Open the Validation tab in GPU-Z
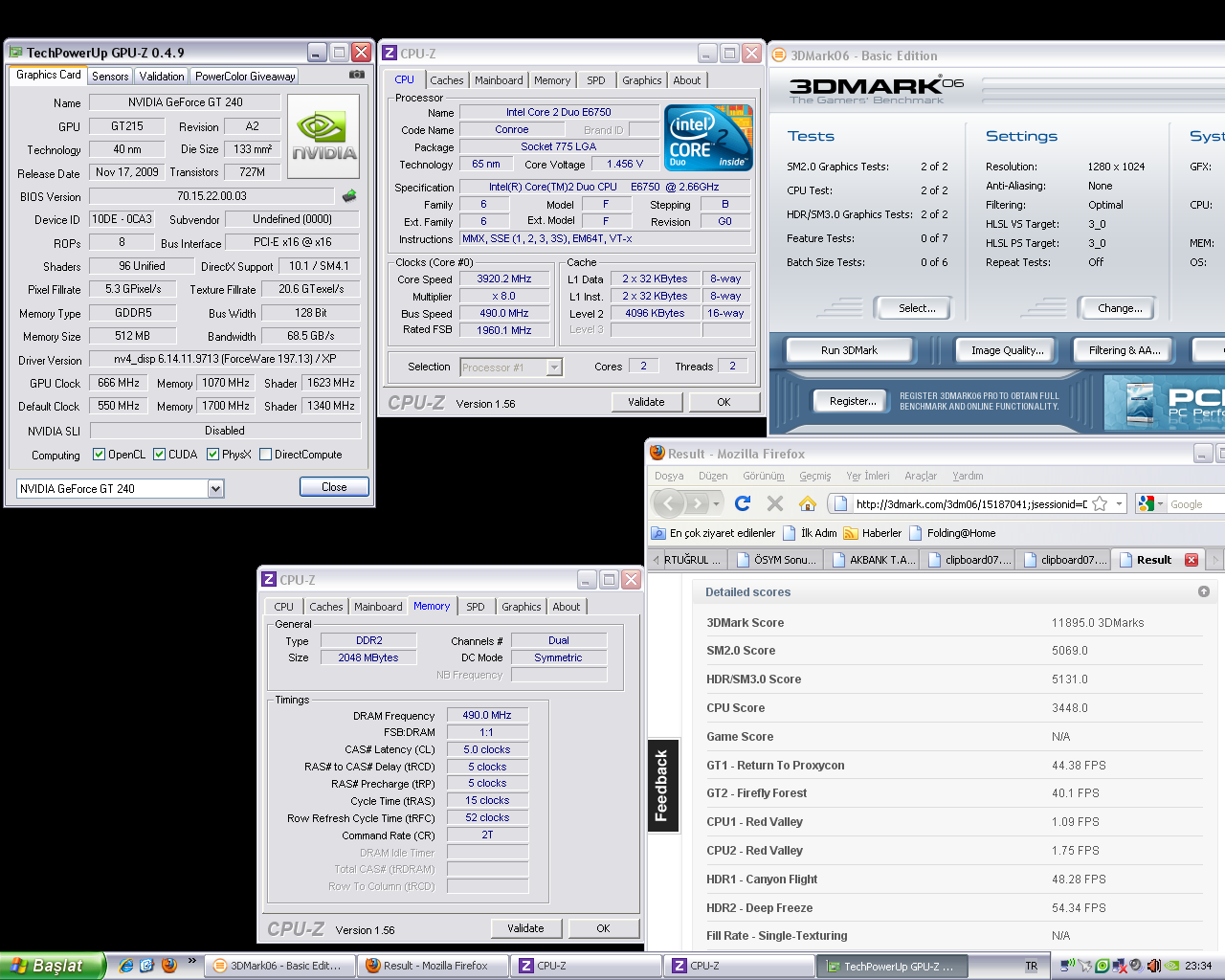This screenshot has height=980, width=1225. pyautogui.click(x=162, y=77)
